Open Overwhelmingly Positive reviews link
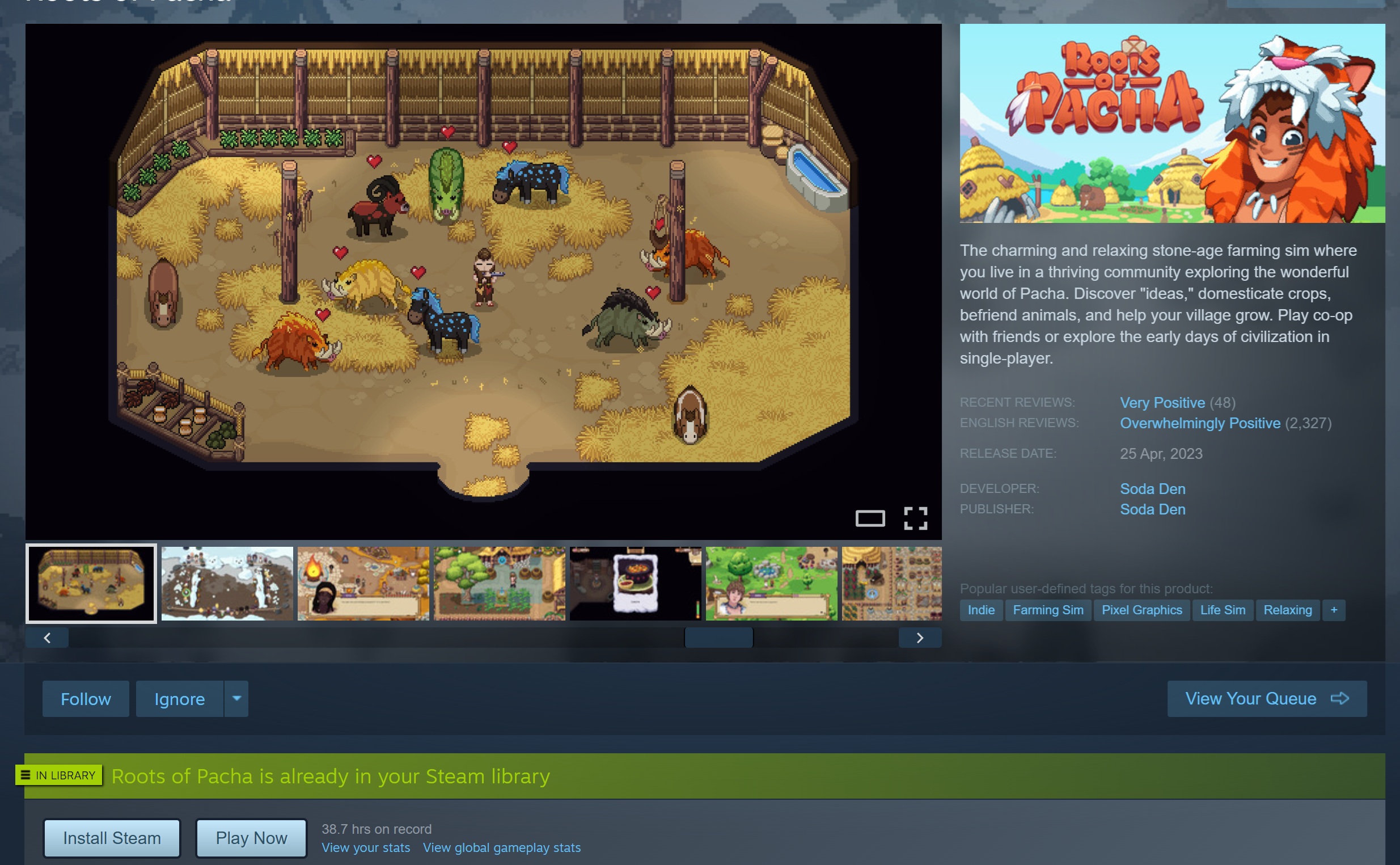 [1199, 423]
